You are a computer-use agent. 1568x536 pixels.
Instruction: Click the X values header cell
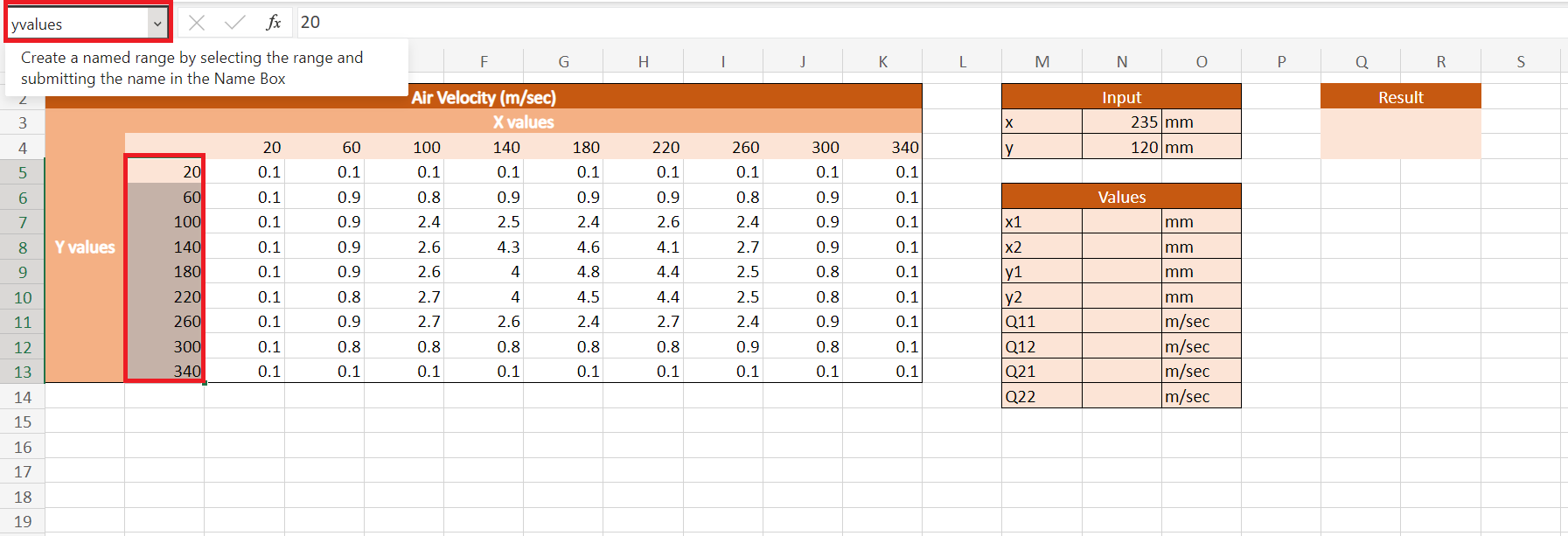[523, 122]
